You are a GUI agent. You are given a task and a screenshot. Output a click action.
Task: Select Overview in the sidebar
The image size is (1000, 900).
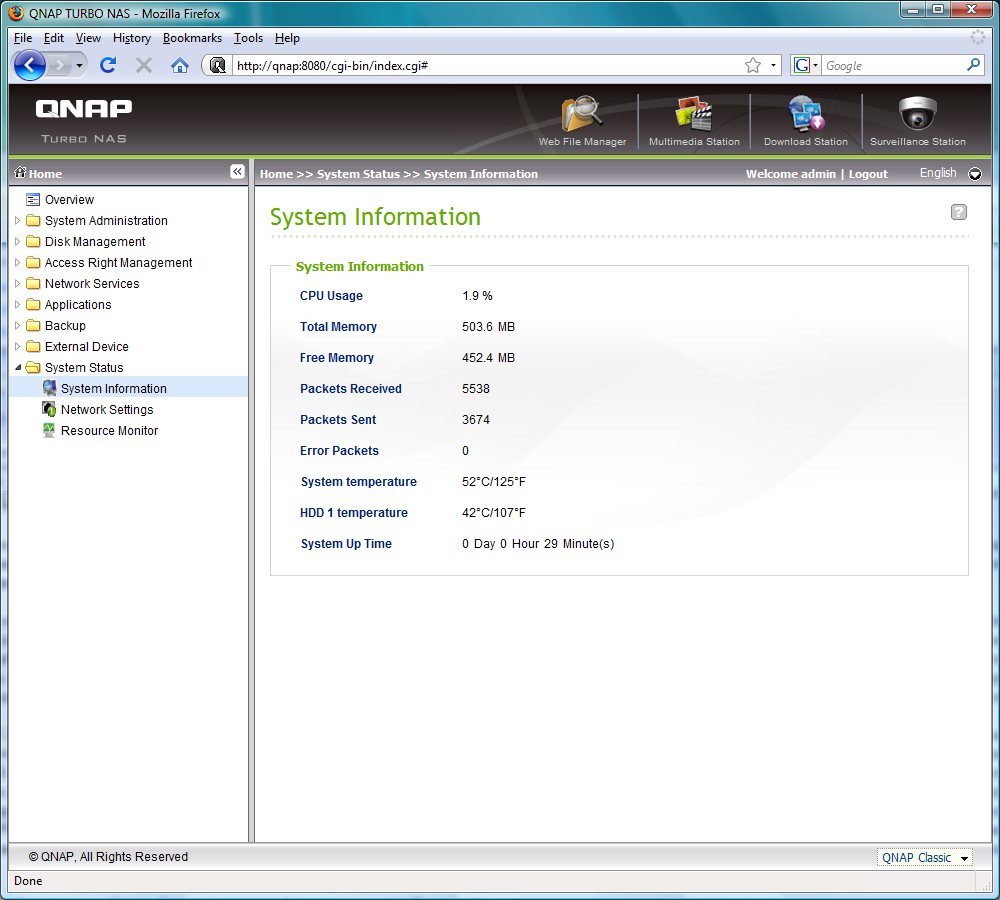[x=70, y=200]
